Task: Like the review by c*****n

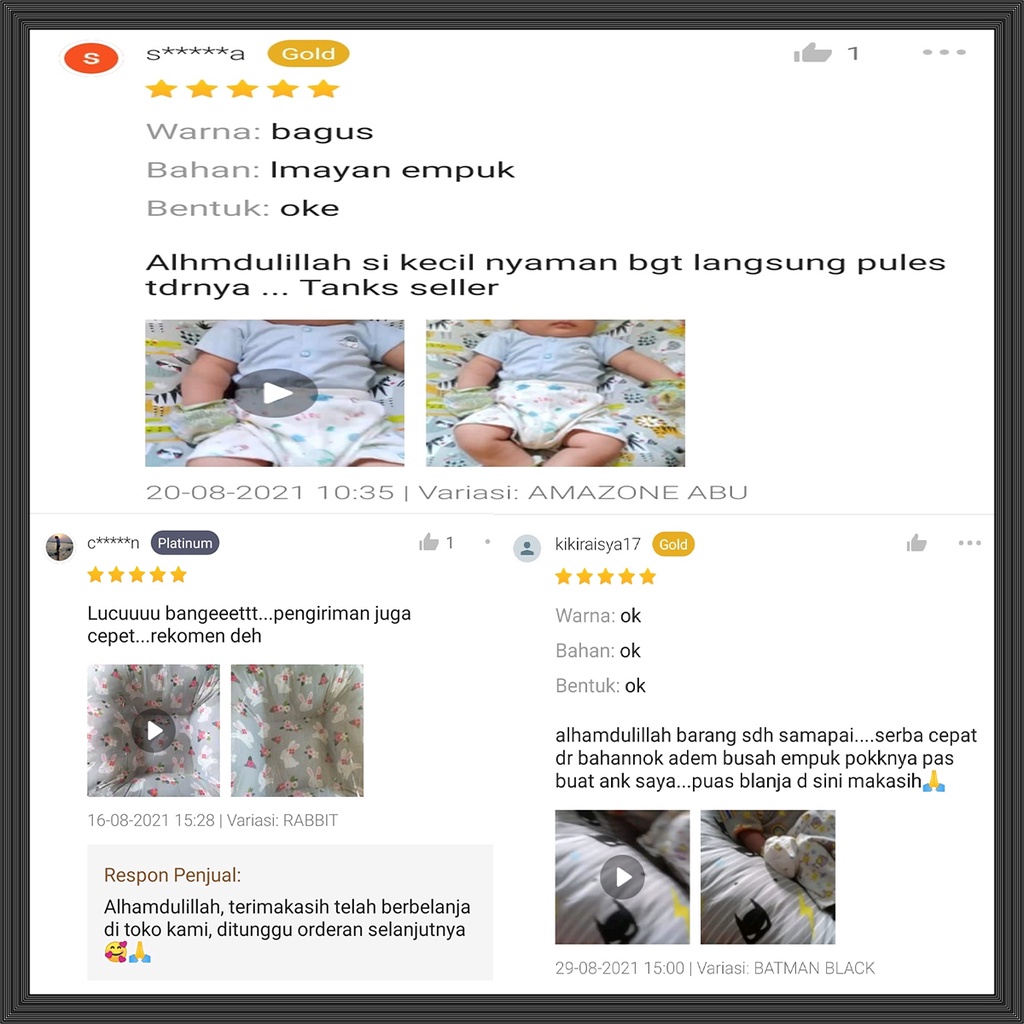Action: coord(429,542)
